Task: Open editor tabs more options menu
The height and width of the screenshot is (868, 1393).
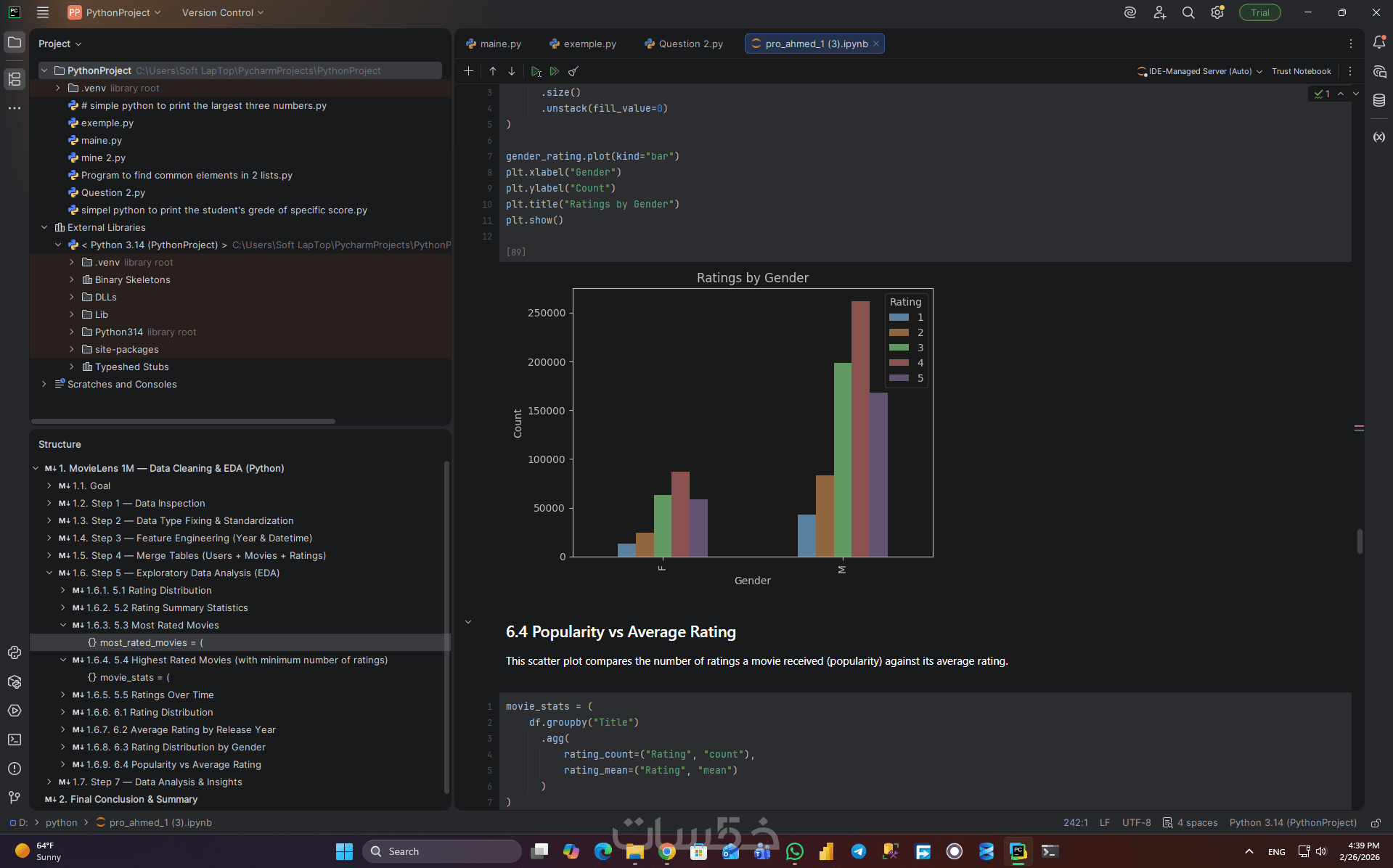Action: (x=1350, y=44)
